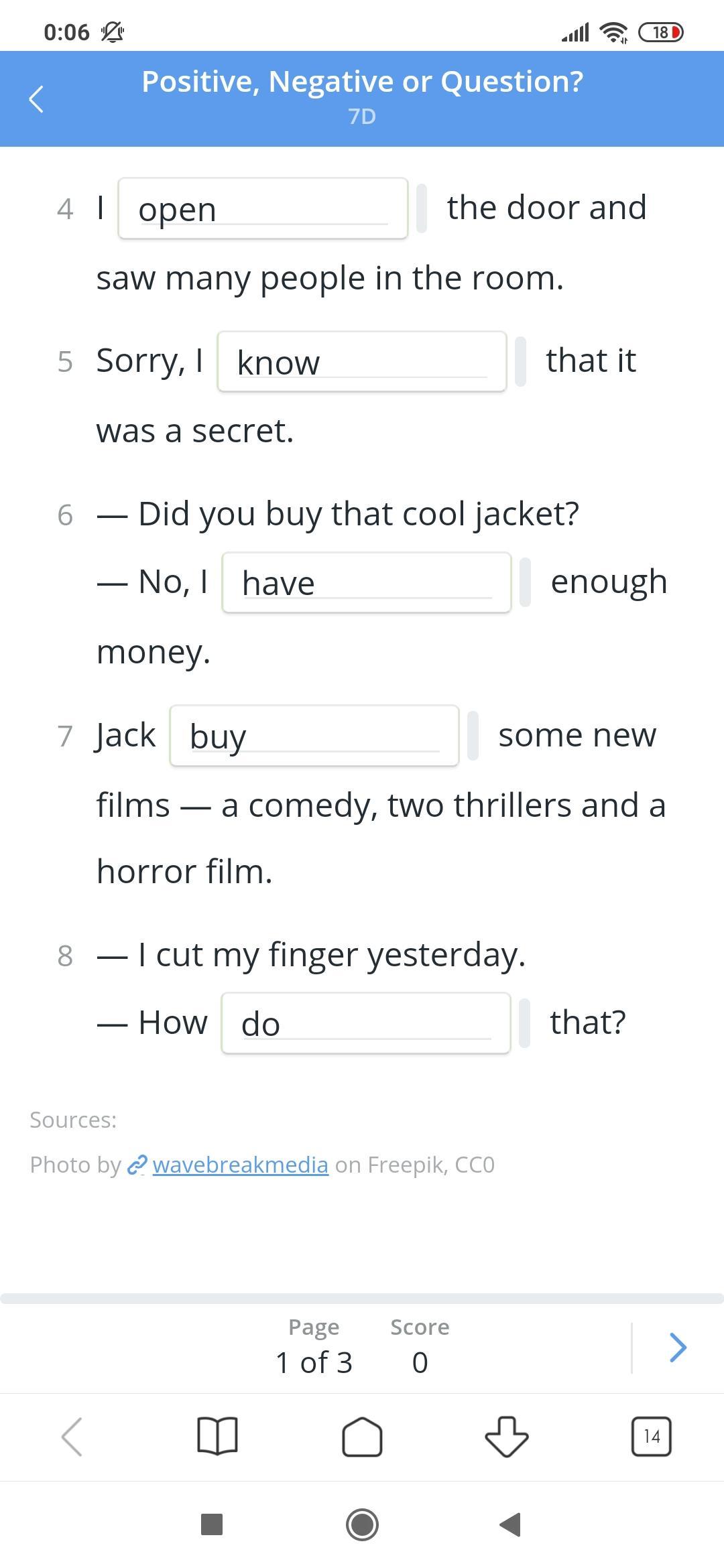Image resolution: width=724 pixels, height=1568 pixels.
Task: Go to the next exercise page
Action: 678,1347
